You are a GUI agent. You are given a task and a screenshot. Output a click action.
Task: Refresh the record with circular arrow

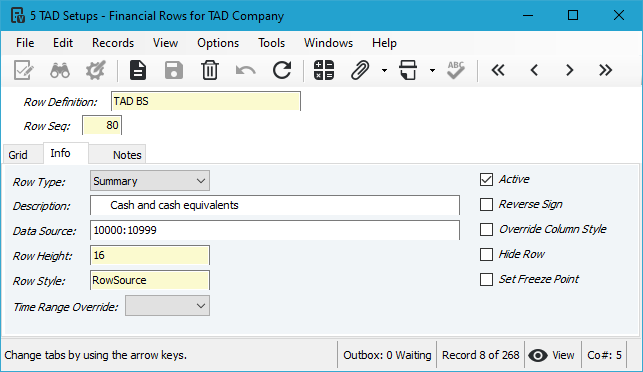coord(282,70)
